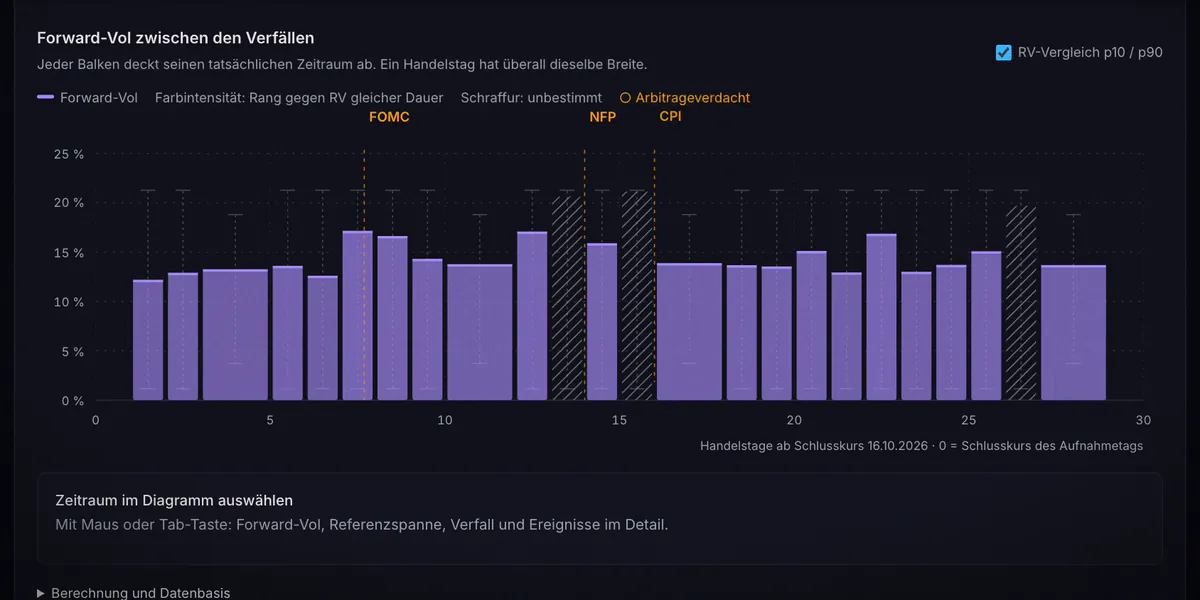Click the x-axis tick label '20'
The width and height of the screenshot is (1200, 600).
[x=794, y=420]
